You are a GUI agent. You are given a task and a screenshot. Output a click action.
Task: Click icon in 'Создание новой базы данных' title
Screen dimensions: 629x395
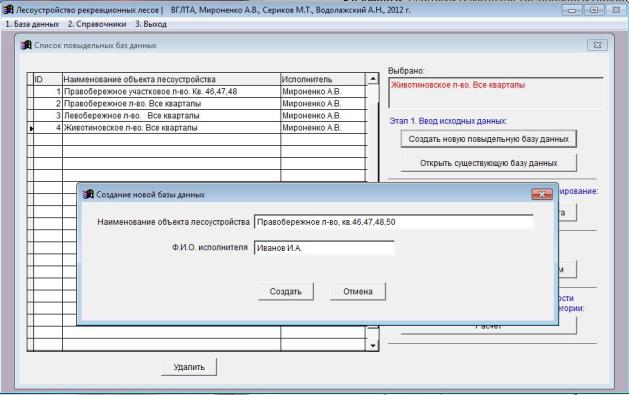(x=88, y=194)
